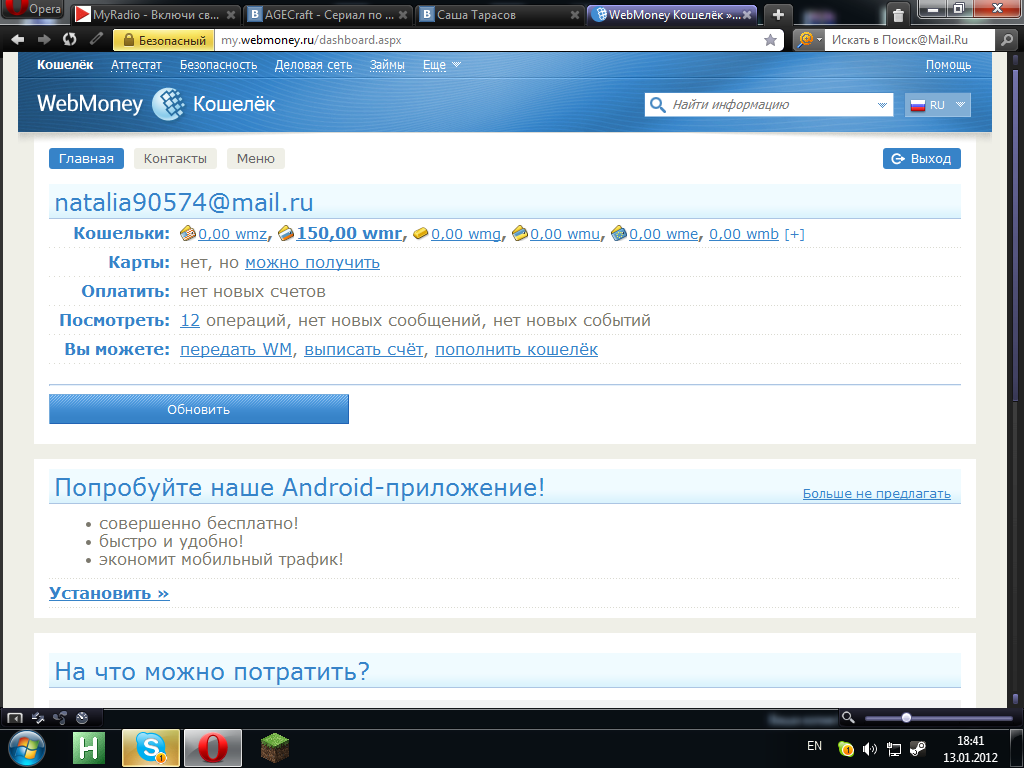
Task: Bookmark the page with the star icon
Action: (771, 40)
